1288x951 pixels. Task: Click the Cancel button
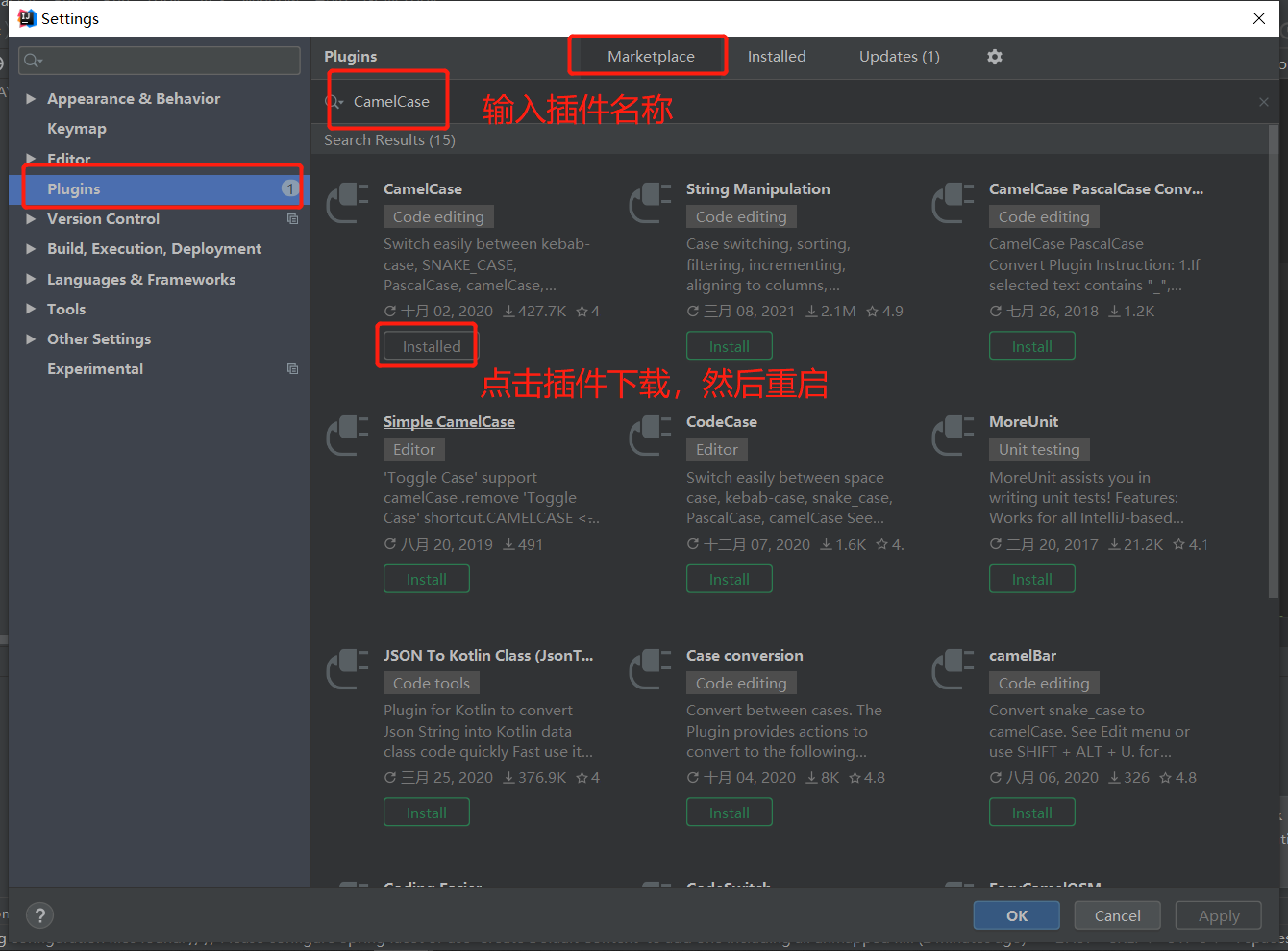pyautogui.click(x=1117, y=915)
